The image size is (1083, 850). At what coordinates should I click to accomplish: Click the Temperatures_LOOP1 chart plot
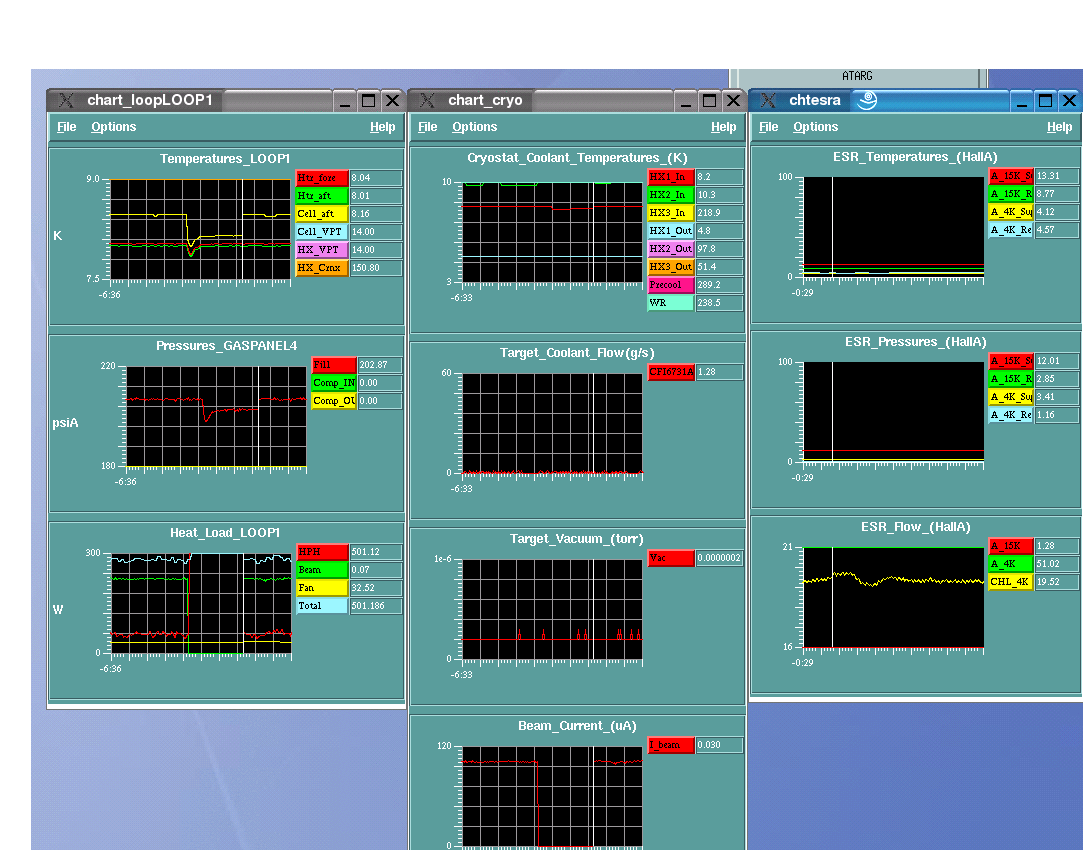tap(200, 229)
